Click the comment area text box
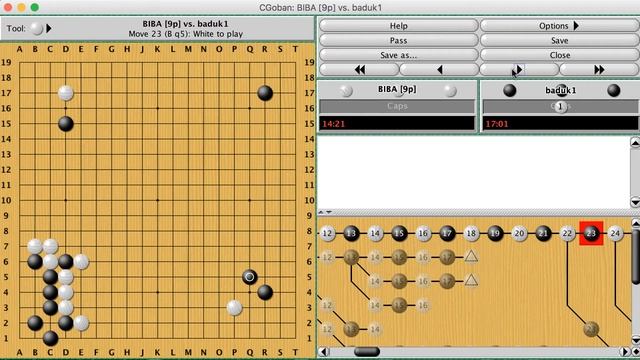Viewport: 640px width, 360px height. 473,171
